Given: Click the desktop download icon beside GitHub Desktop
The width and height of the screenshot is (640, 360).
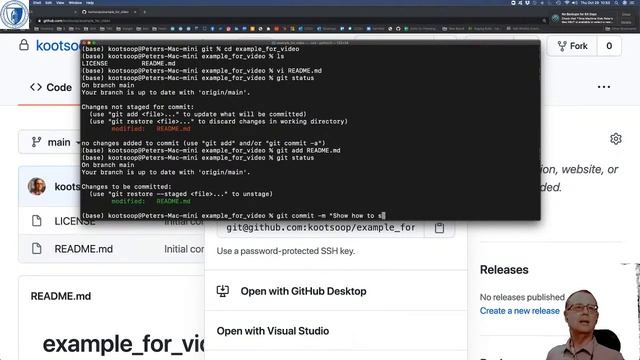Looking at the screenshot, I should (x=223, y=291).
